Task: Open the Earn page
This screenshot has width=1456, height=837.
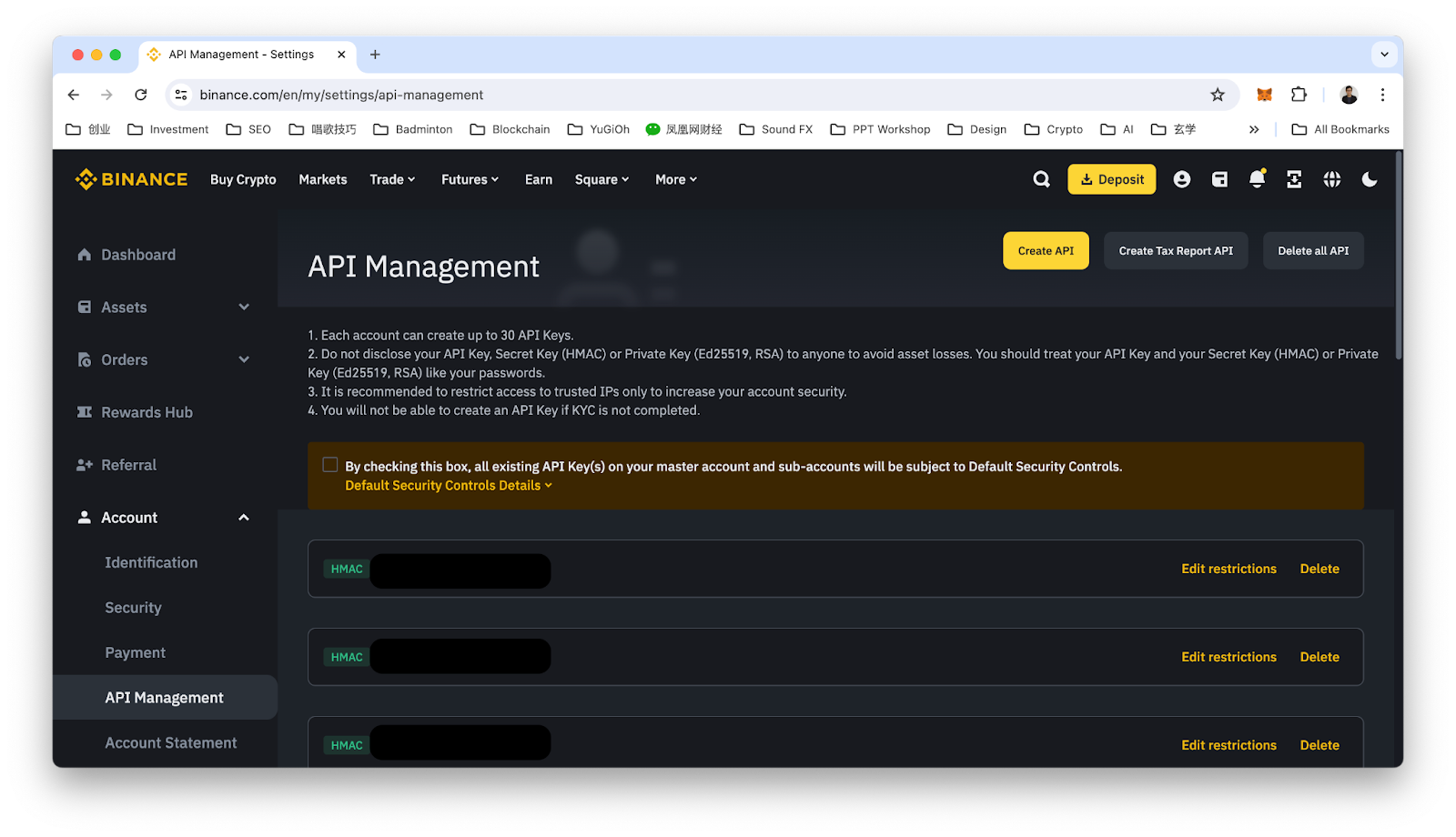Action: 539,179
